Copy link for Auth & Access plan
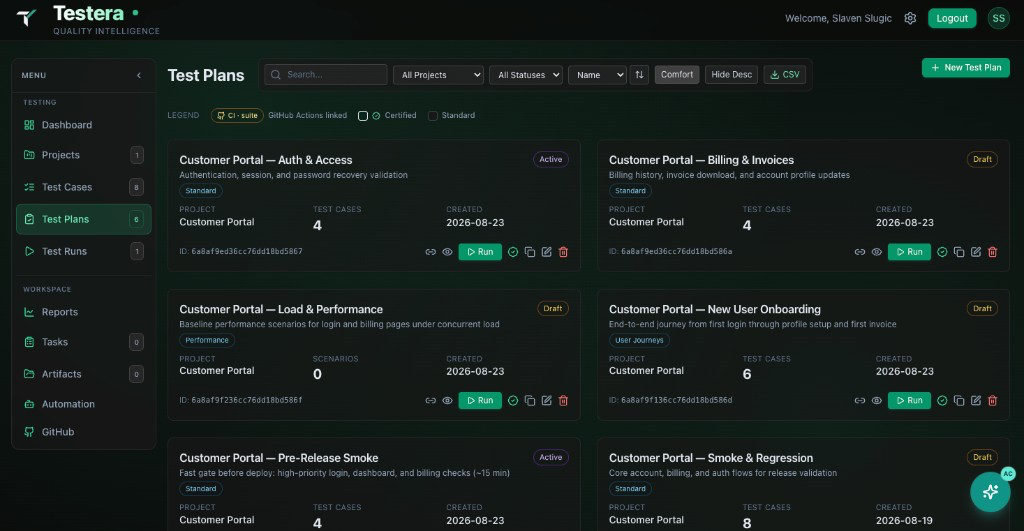Image resolution: width=1024 pixels, height=531 pixels. click(x=430, y=252)
